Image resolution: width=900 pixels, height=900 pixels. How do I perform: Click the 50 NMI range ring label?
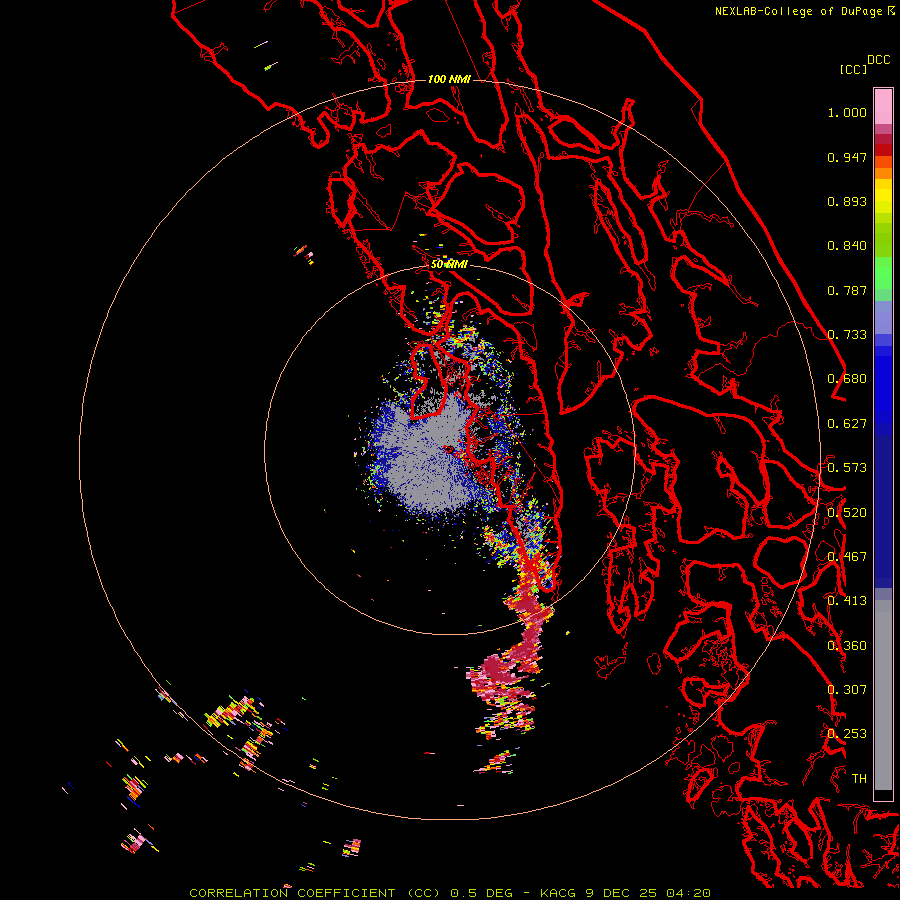point(449,264)
